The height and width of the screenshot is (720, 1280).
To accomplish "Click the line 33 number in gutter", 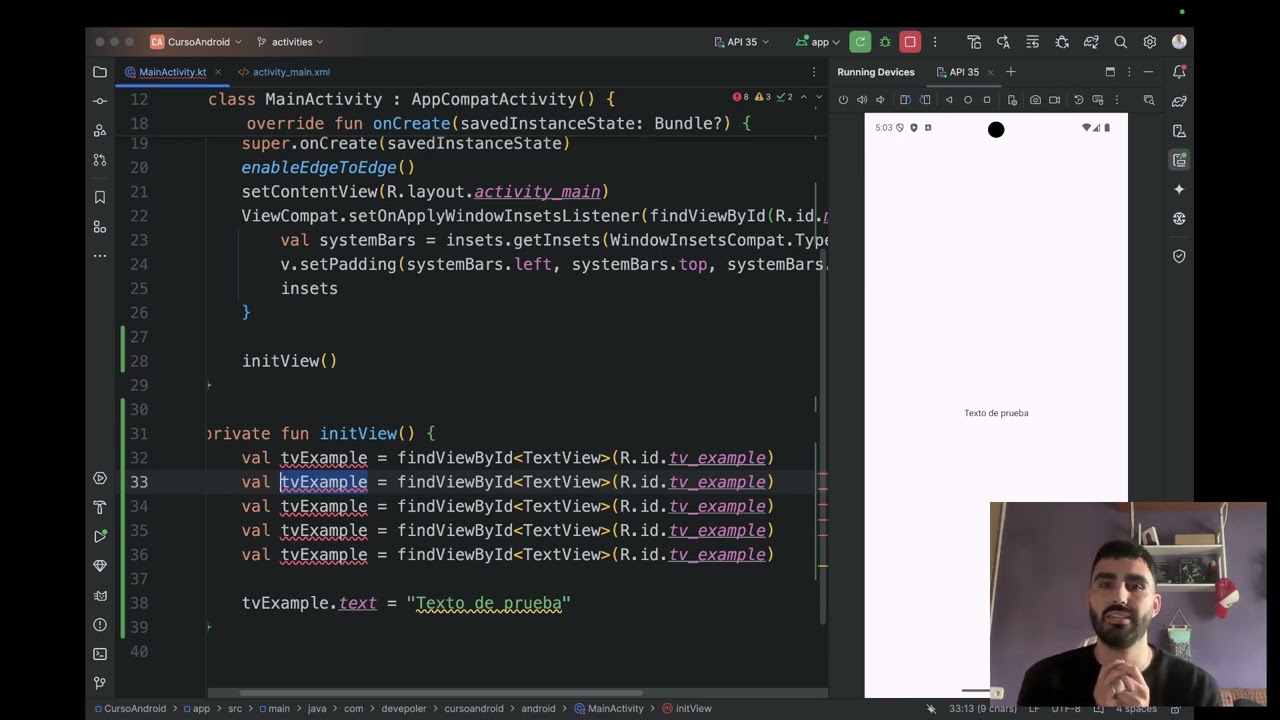I will [x=138, y=482].
